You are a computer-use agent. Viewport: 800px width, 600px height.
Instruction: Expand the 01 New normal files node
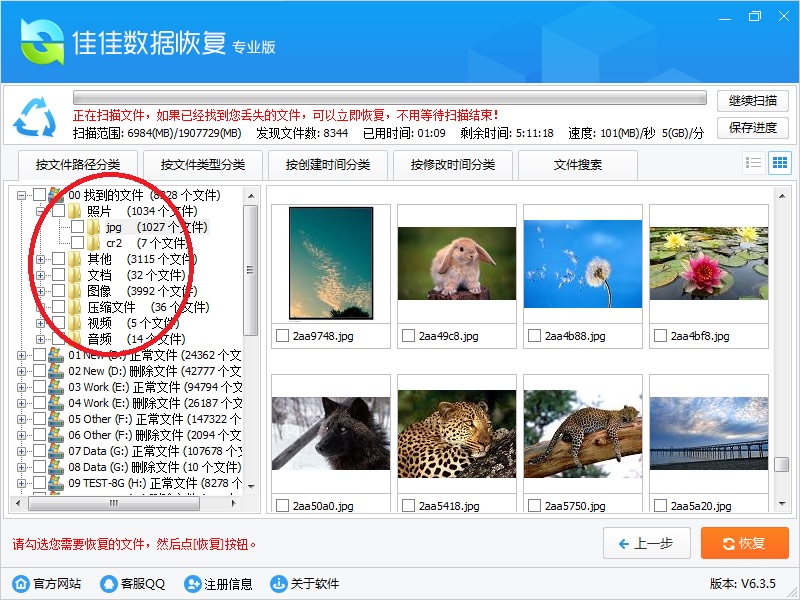pos(22,355)
